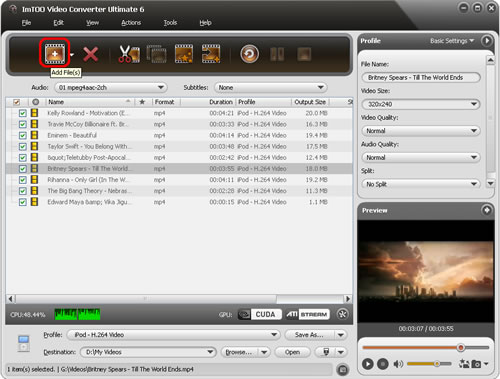500x379 pixels.
Task: Uncheck the Teletubby Post-Apocal checkbox
Action: pos(22,158)
